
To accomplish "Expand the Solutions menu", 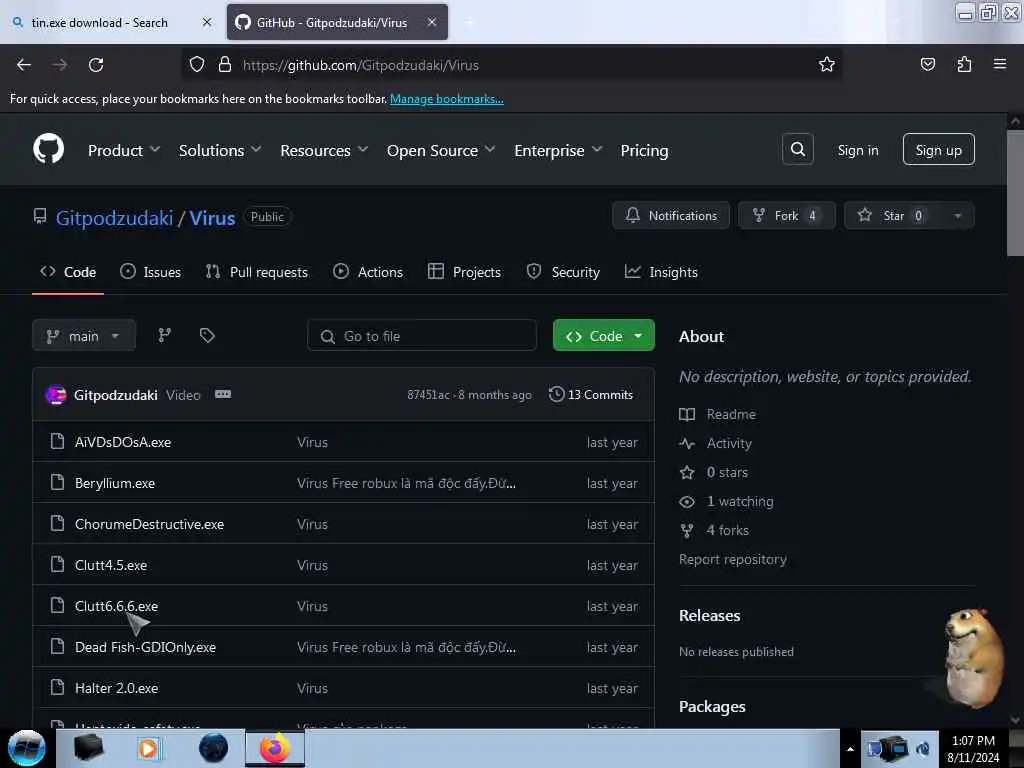I will pyautogui.click(x=220, y=150).
